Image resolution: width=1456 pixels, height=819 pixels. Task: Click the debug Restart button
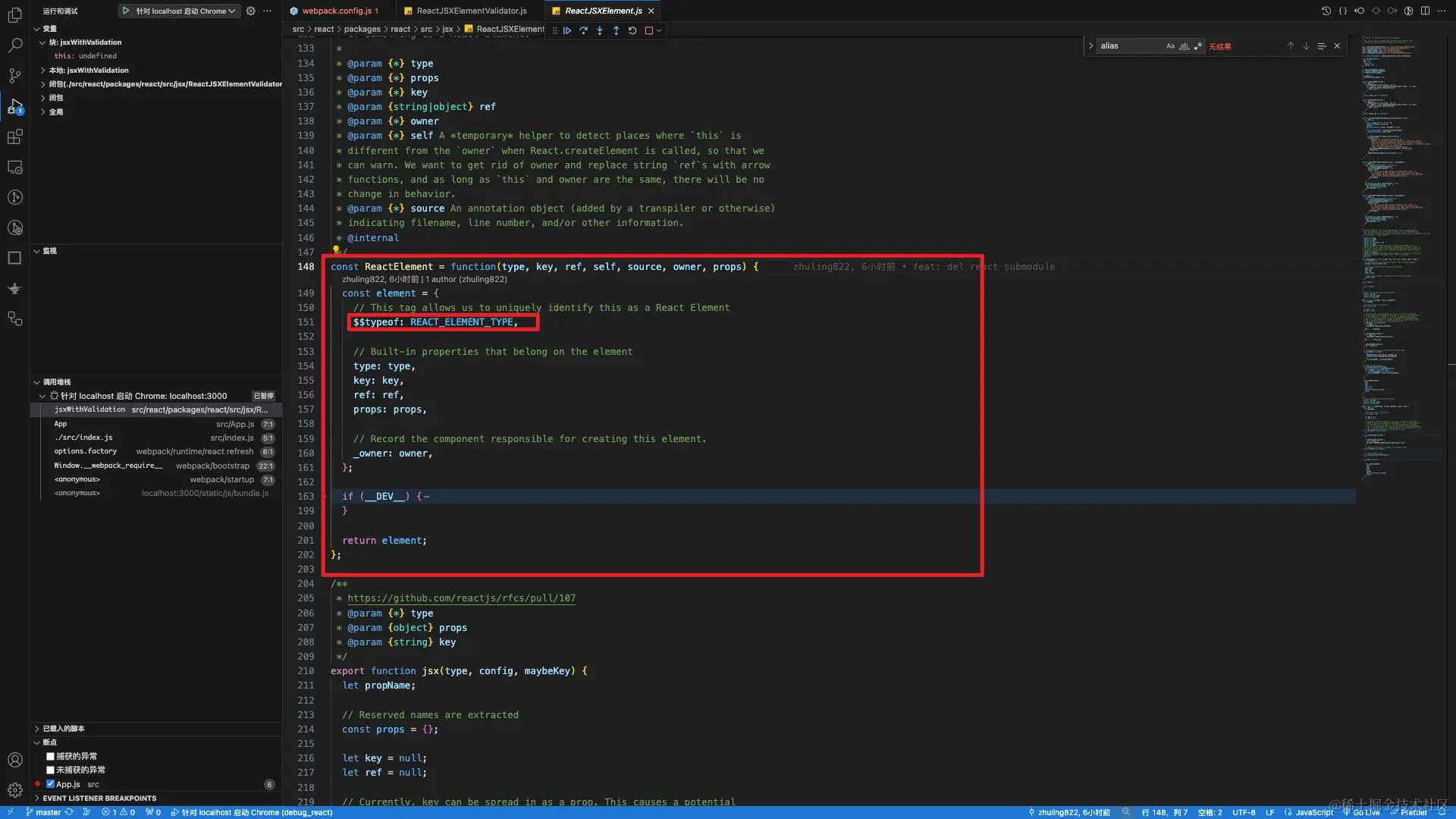[632, 31]
